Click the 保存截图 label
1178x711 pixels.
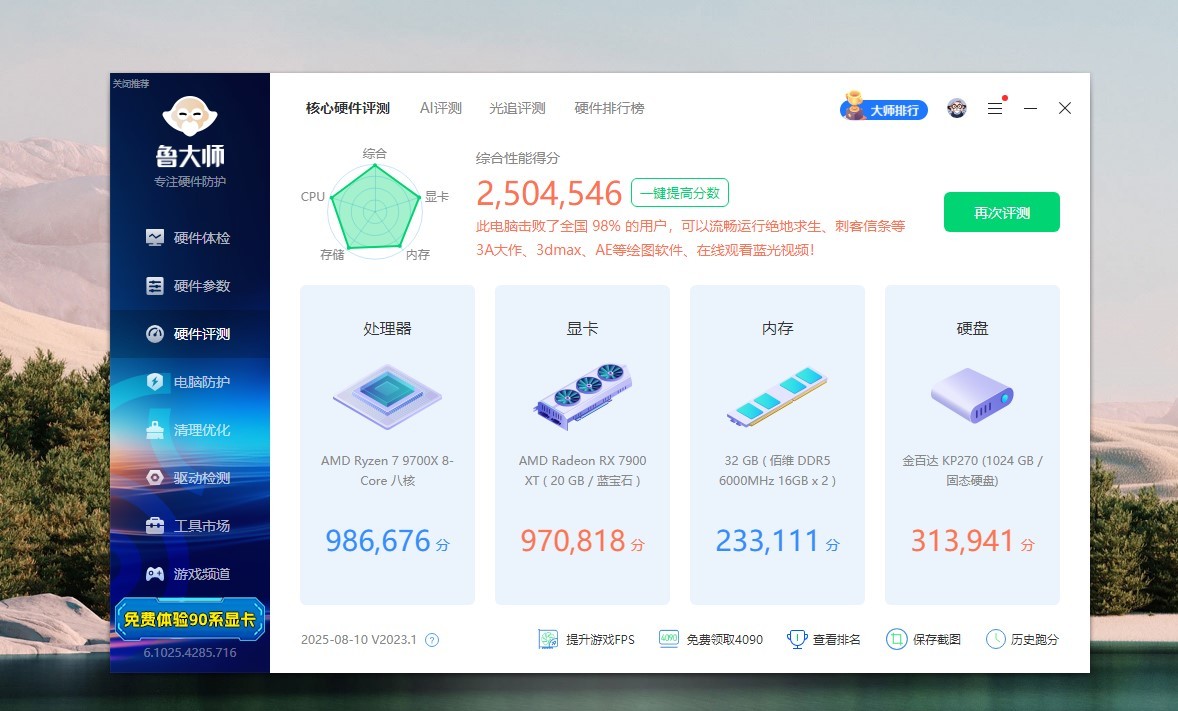(x=937, y=640)
